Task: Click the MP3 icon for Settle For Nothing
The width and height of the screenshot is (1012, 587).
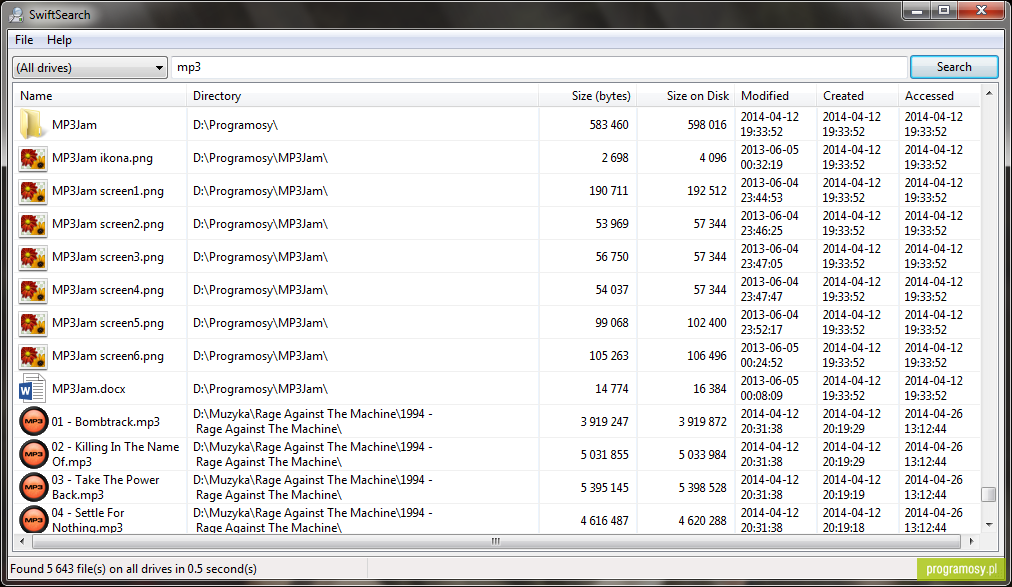Action: click(x=34, y=520)
